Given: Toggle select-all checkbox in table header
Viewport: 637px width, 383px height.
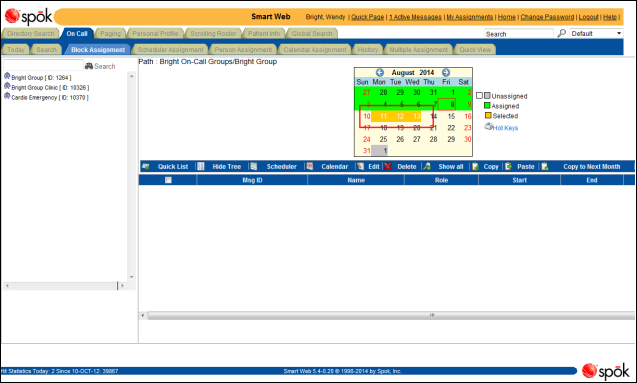Looking at the screenshot, I should (168, 180).
